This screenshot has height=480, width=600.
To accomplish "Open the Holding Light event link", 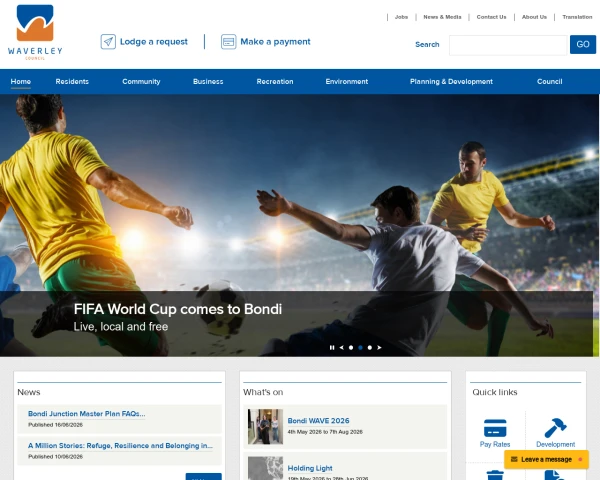I will pyautogui.click(x=310, y=468).
